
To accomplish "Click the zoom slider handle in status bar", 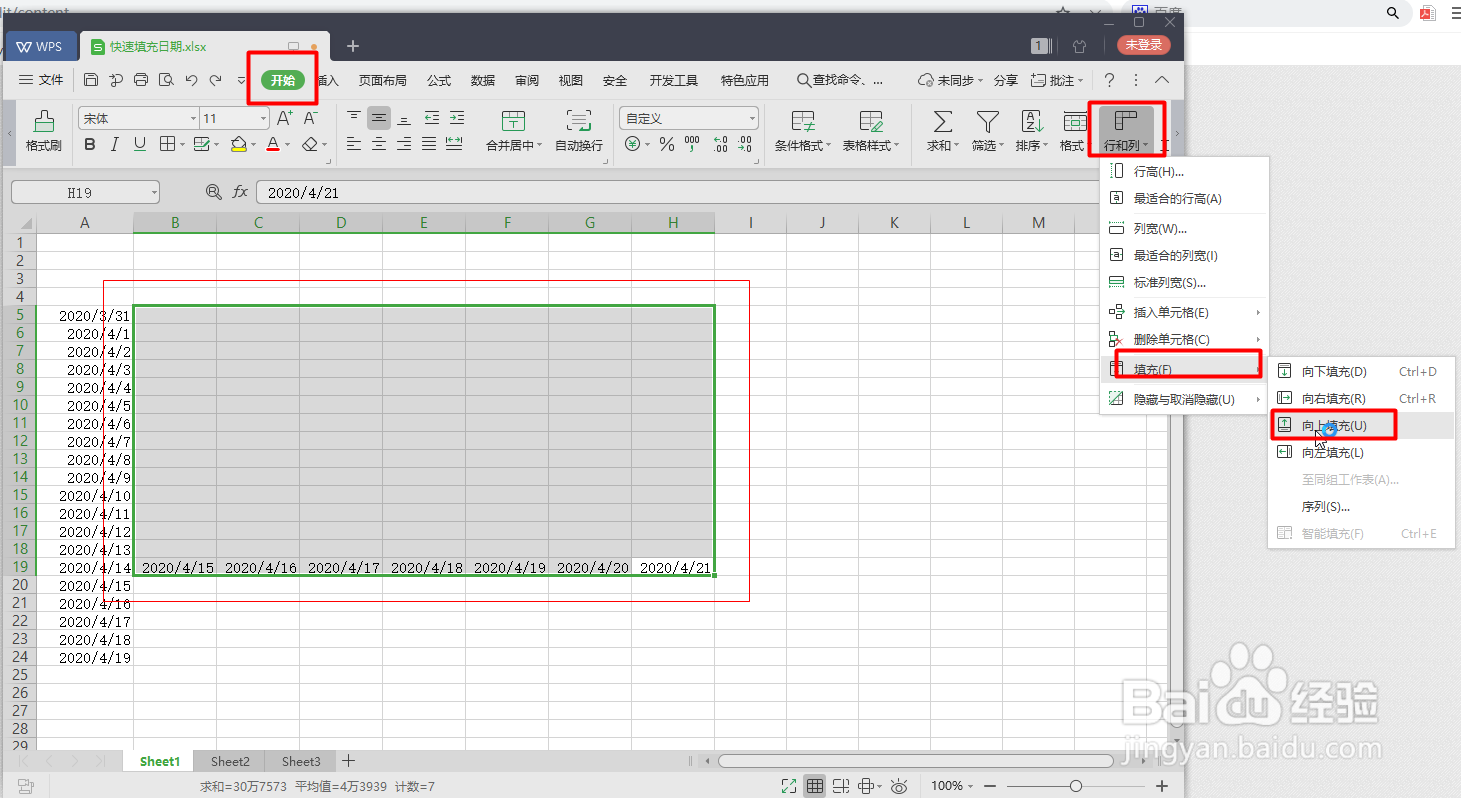I will pos(1075,786).
